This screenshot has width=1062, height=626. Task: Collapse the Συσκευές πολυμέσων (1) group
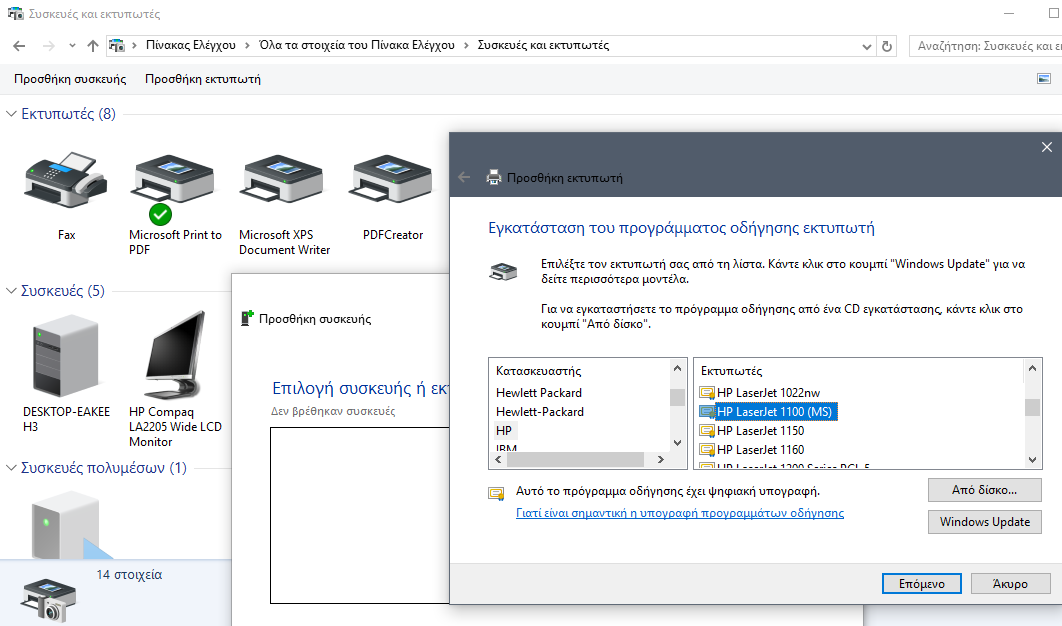[x=12, y=468]
